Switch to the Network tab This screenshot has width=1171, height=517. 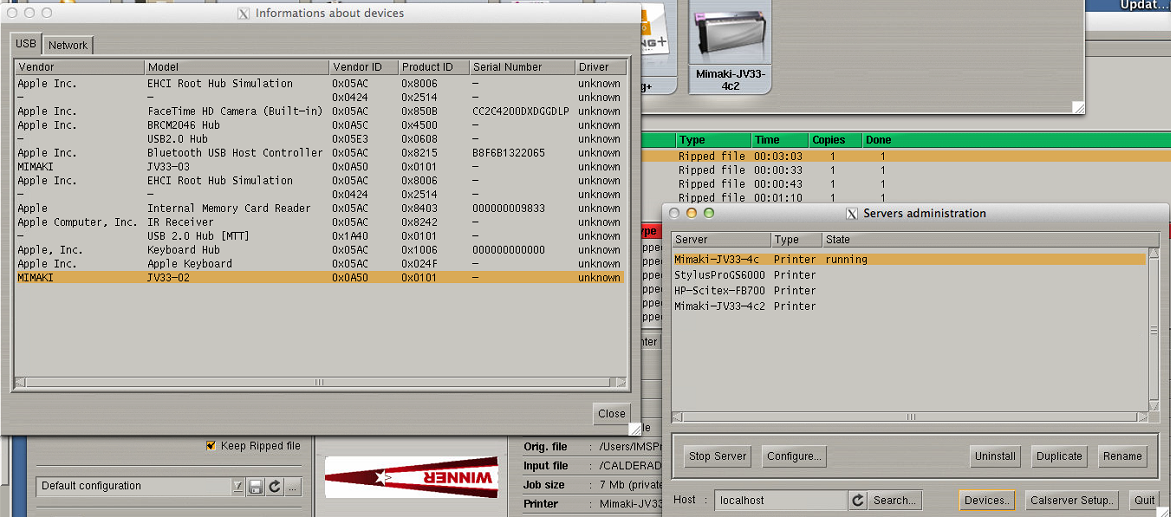(x=68, y=45)
